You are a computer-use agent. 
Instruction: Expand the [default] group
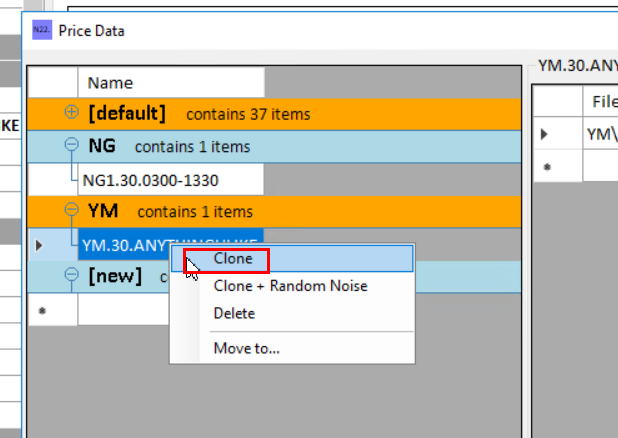point(71,113)
